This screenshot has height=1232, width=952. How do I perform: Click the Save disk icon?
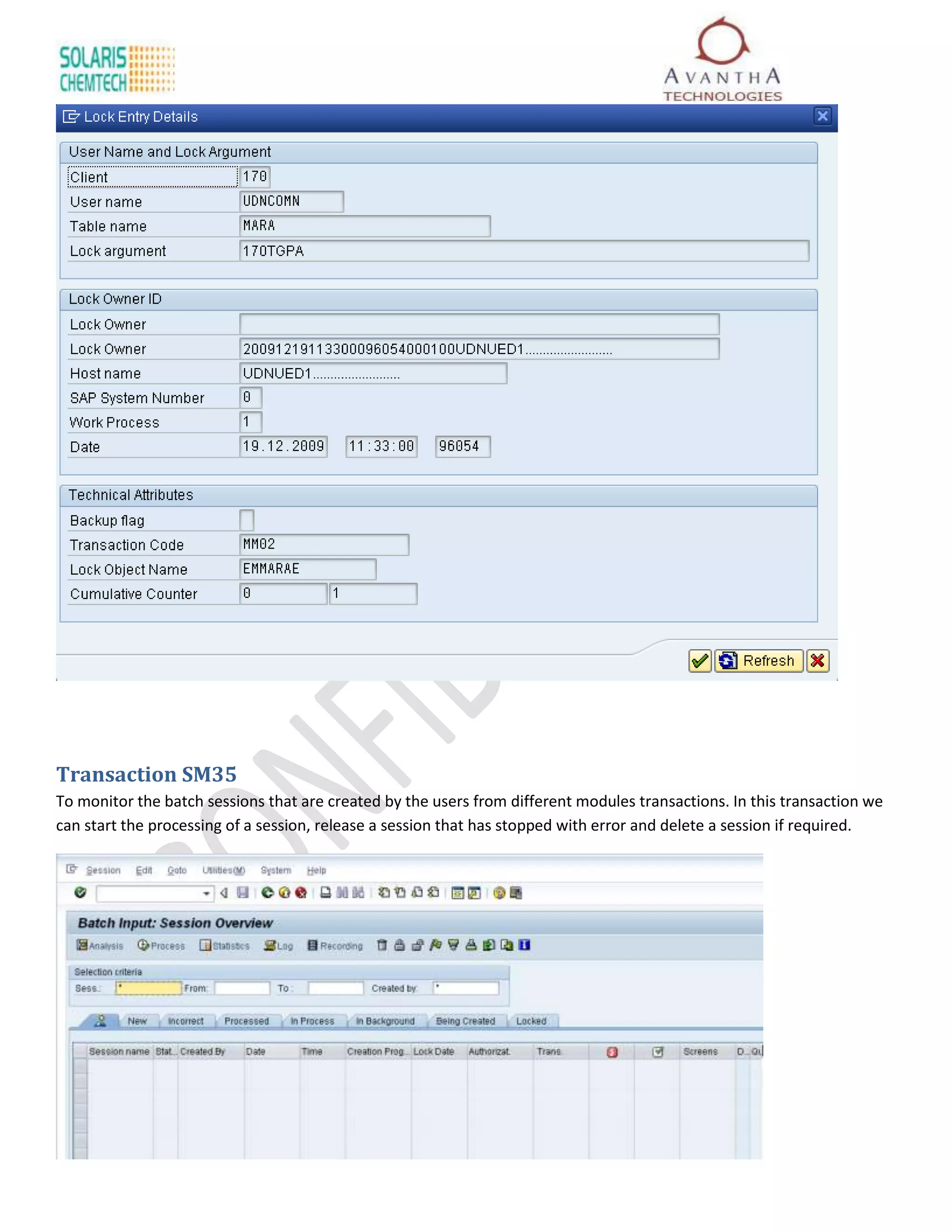tap(243, 893)
